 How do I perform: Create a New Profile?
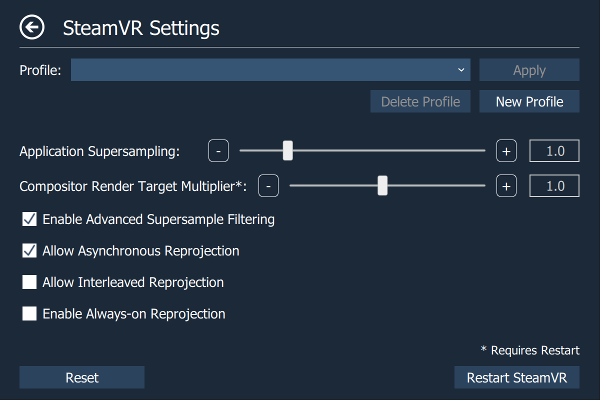pyautogui.click(x=529, y=101)
